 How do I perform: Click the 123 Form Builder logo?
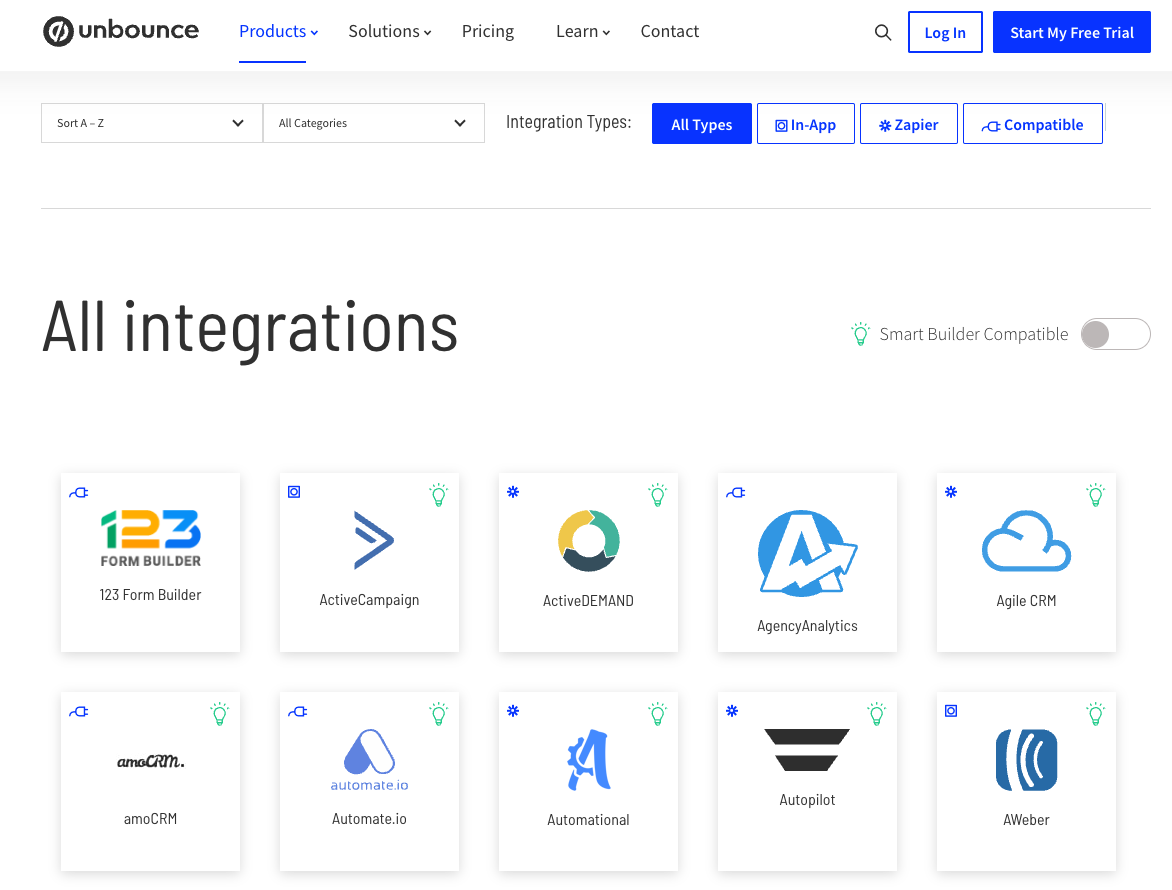151,538
